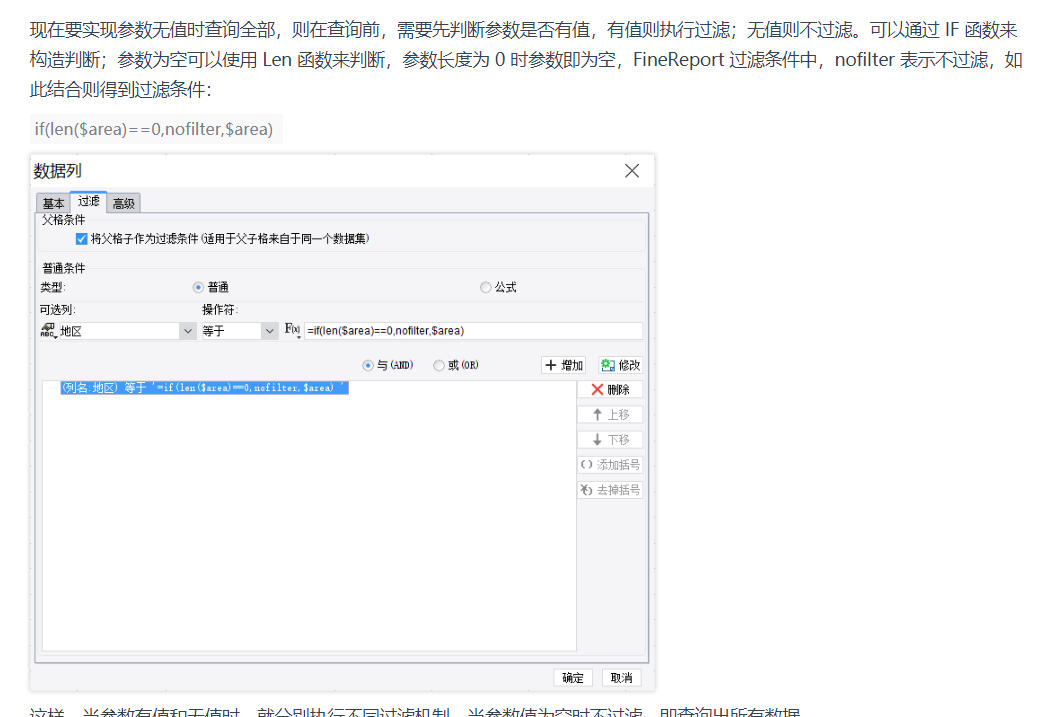The height and width of the screenshot is (717, 1042).
Task: Toggle 将父格子作为过滤条件 checkbox
Action: [x=82, y=239]
